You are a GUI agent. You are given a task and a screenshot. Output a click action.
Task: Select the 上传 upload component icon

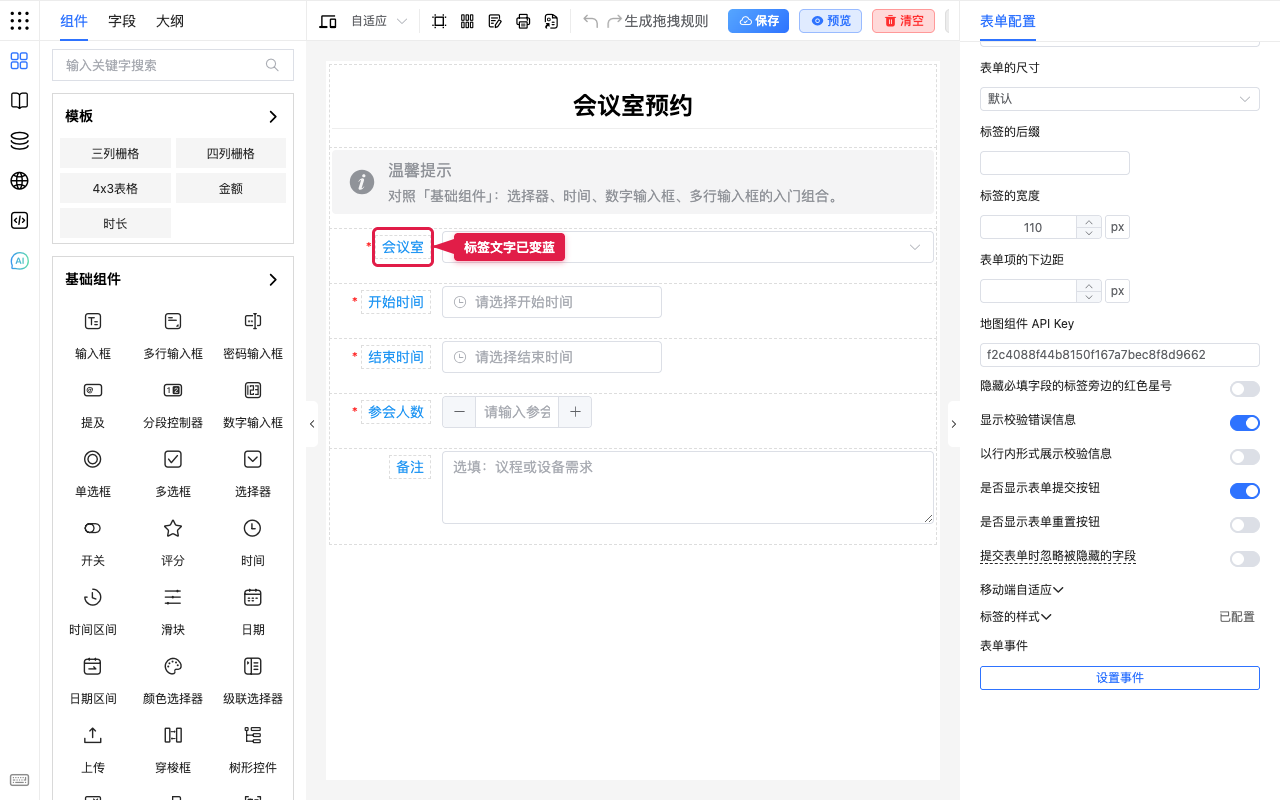point(93,735)
